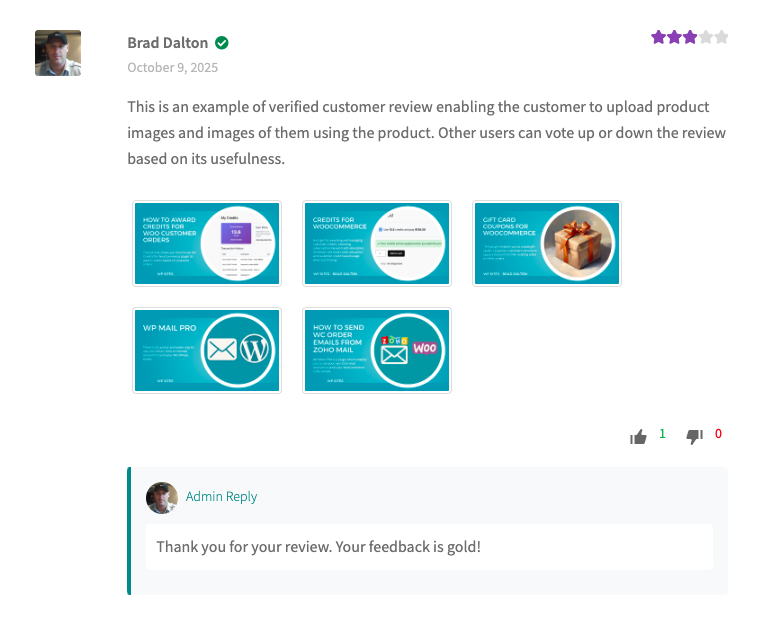Click Brad Dalton's reviewer avatar
This screenshot has width=762, height=632.
[58, 53]
